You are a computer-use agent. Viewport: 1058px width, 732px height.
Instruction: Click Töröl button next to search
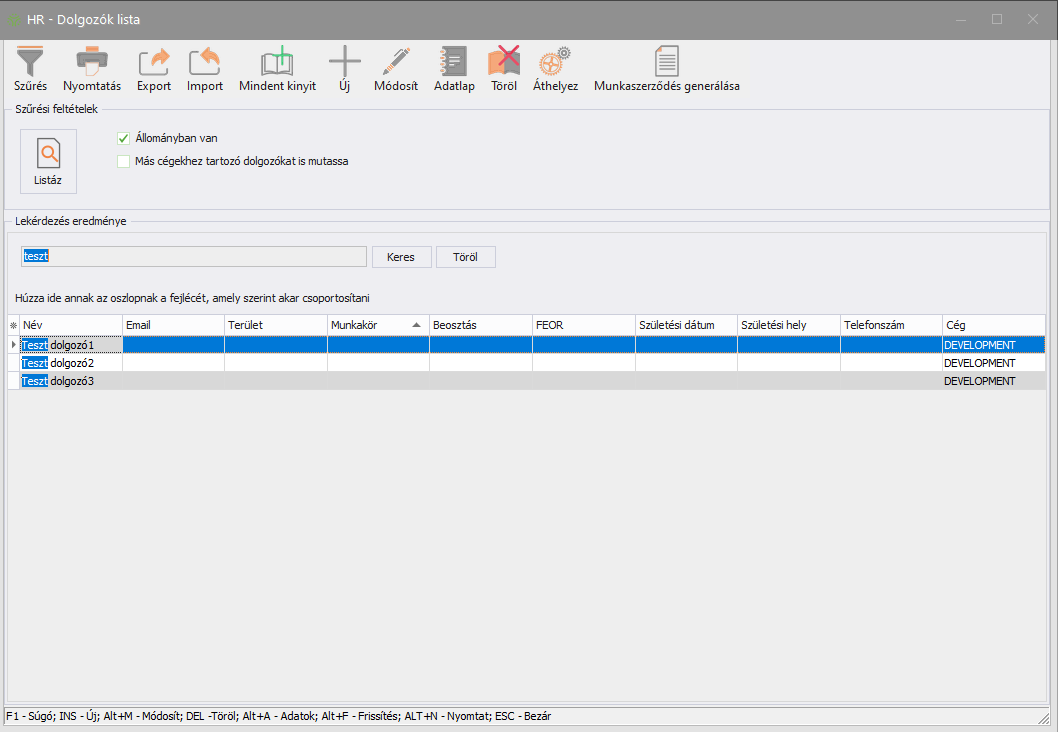click(465, 257)
